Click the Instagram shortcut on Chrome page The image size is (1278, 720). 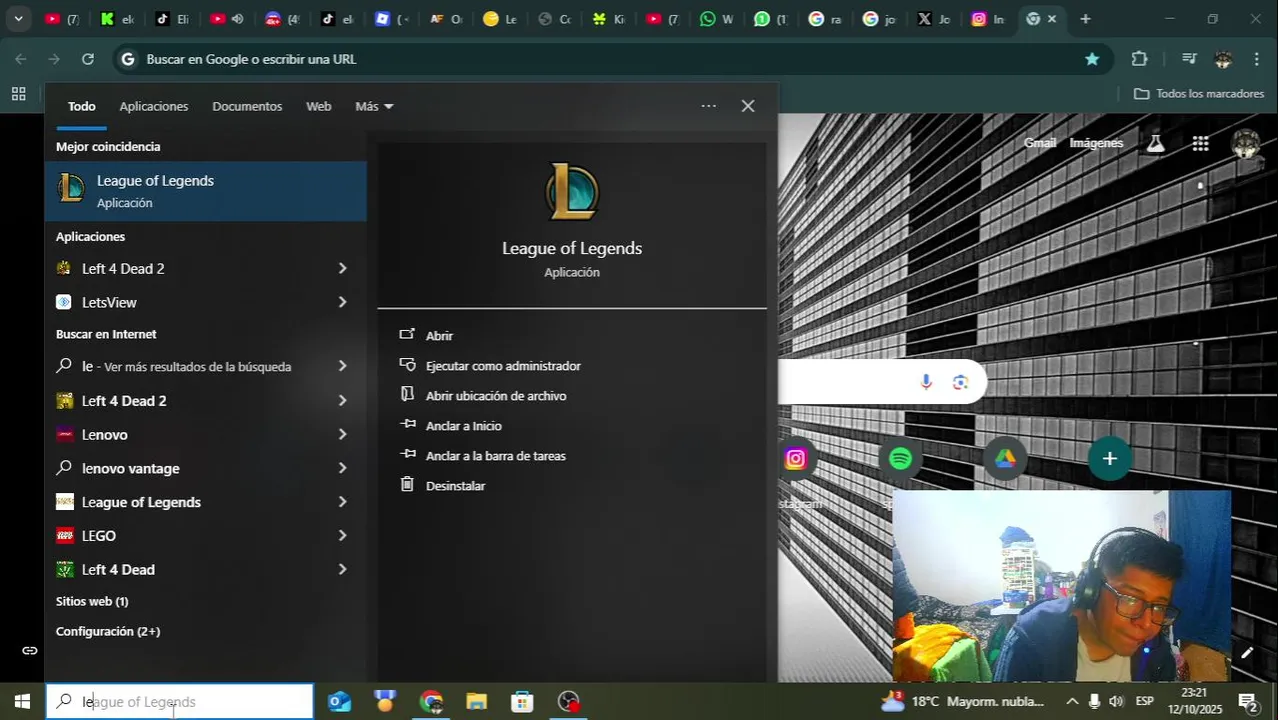(796, 459)
